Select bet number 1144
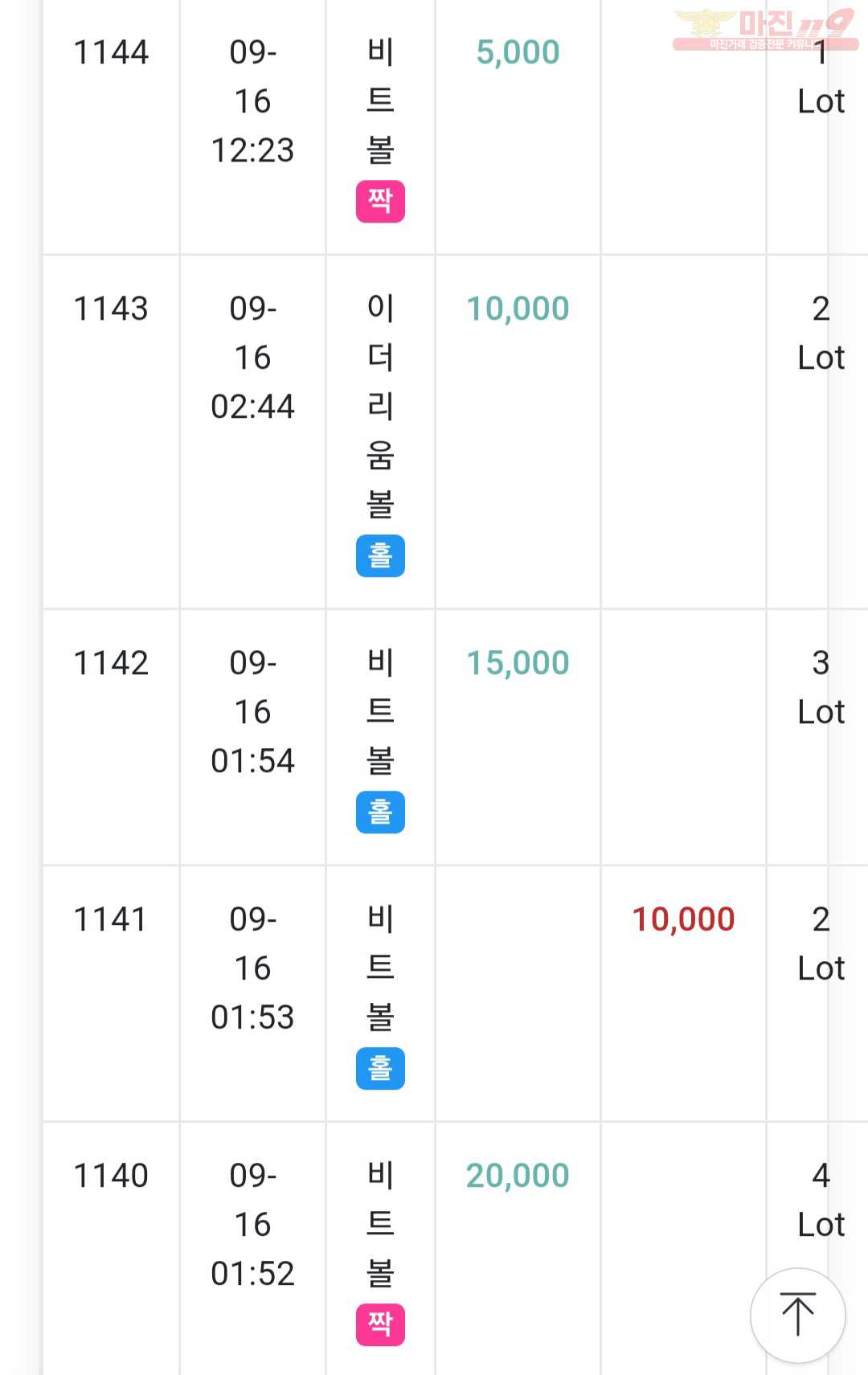868x1375 pixels. click(x=111, y=52)
